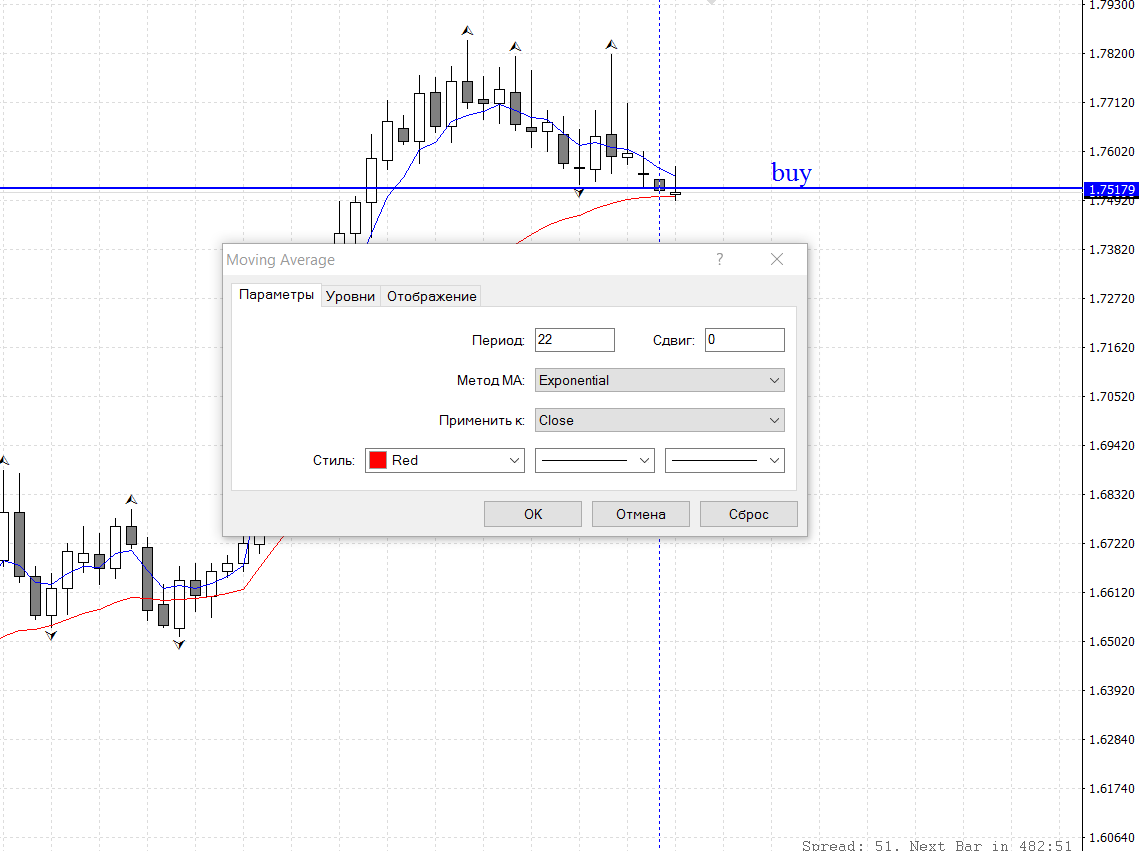This screenshot has width=1139, height=851.
Task: Open the Red color style dropdown
Action: click(445, 460)
